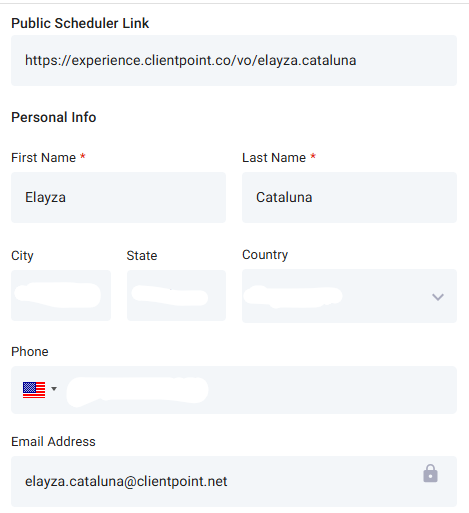
Task: Click the State label
Action: click(x=142, y=256)
